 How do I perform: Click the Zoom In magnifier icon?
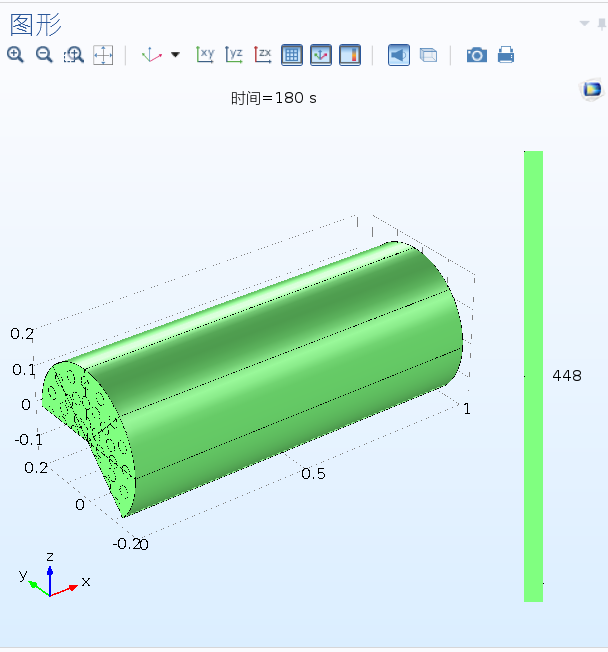(x=15, y=55)
